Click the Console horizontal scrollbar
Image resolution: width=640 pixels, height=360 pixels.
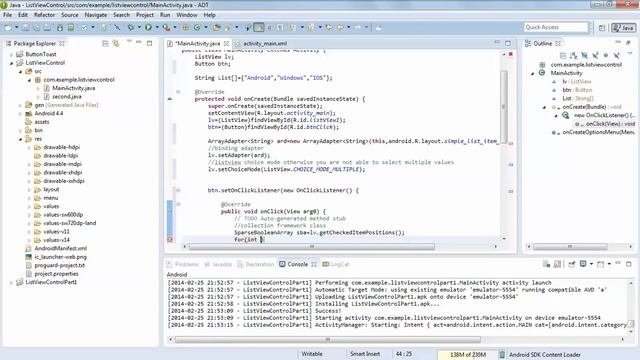327,340
